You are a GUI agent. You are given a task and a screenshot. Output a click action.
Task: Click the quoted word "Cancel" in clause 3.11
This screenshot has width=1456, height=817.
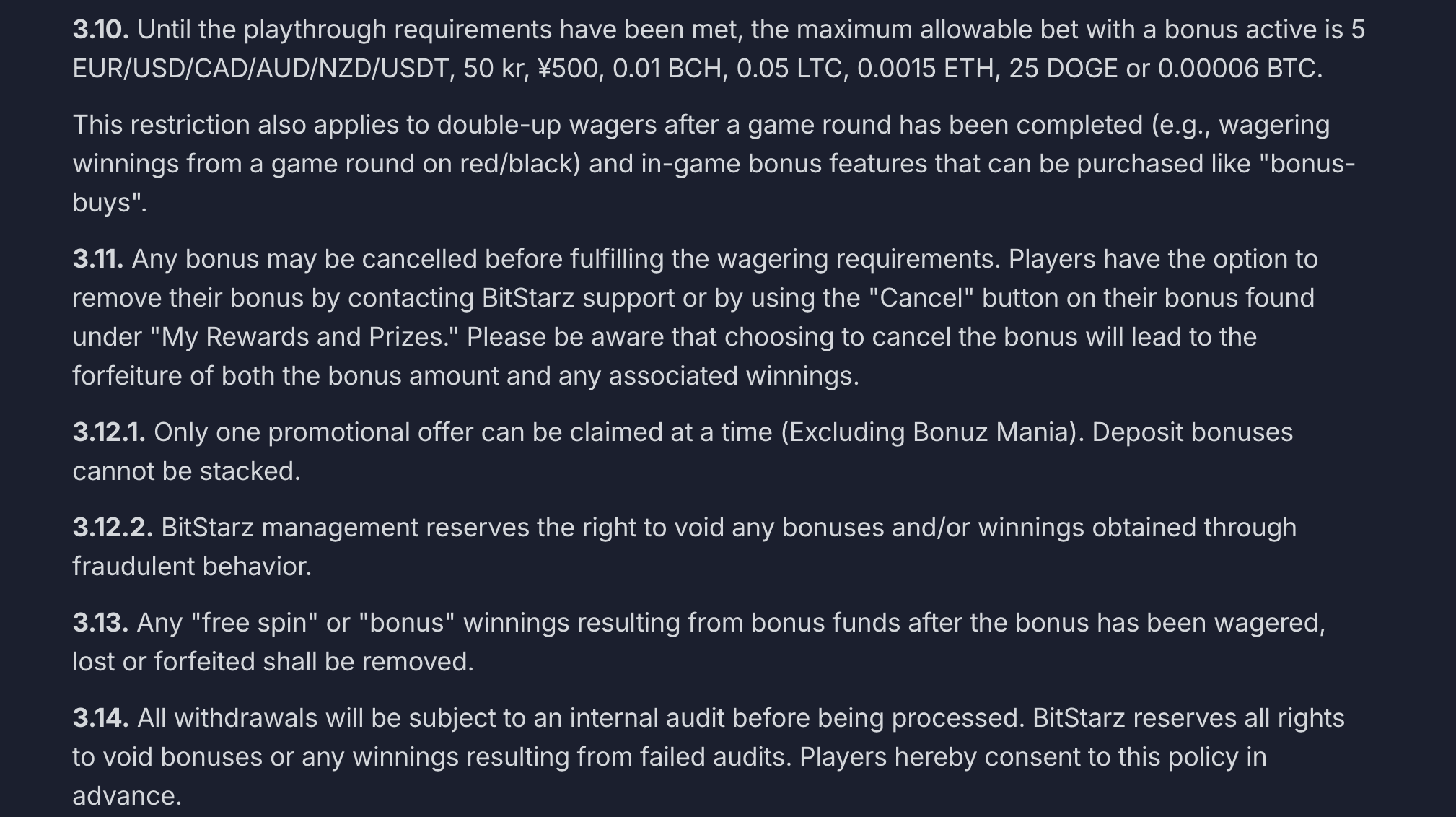921,298
